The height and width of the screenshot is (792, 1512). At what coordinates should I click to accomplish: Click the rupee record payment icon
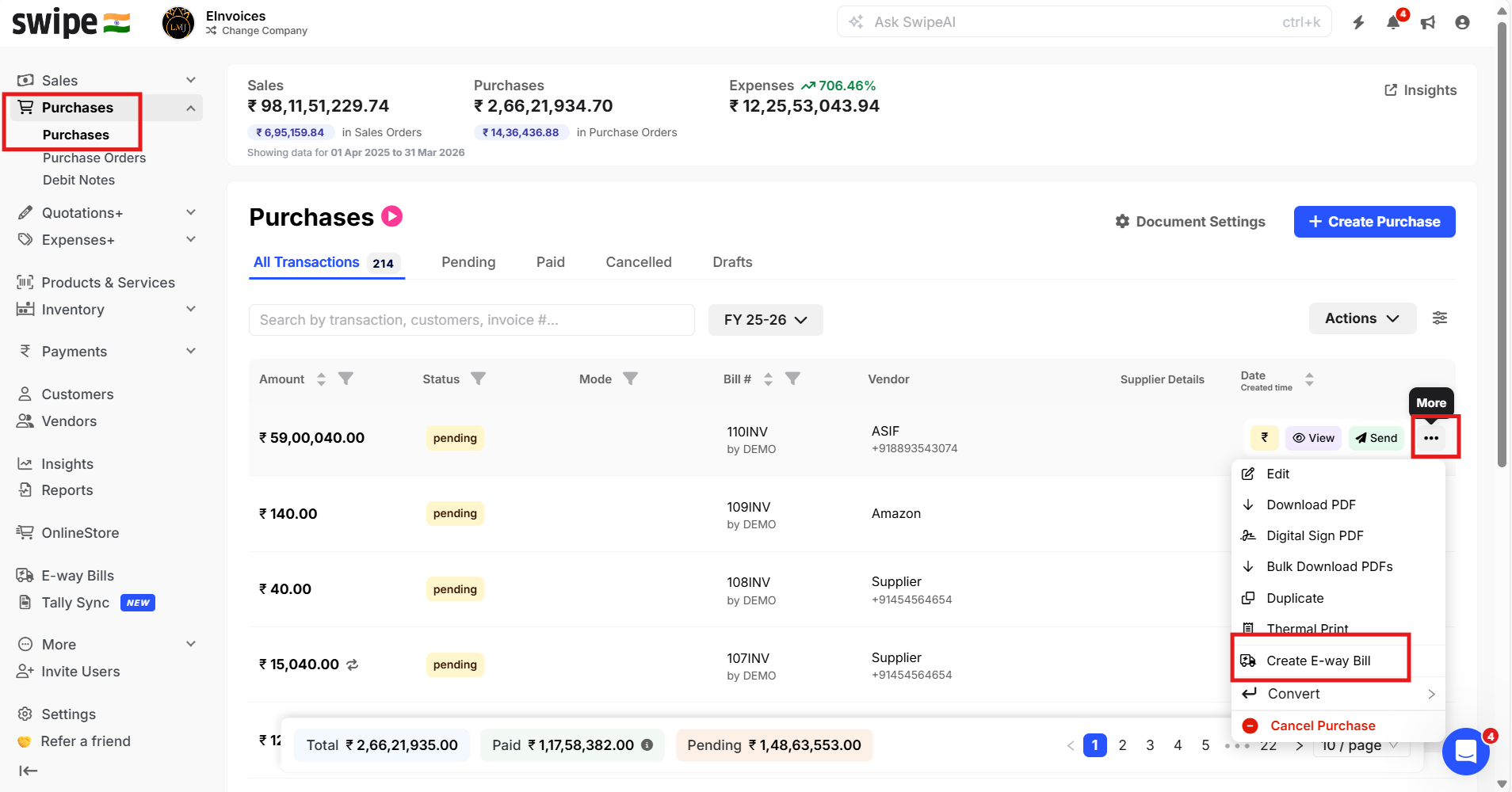tap(1264, 438)
